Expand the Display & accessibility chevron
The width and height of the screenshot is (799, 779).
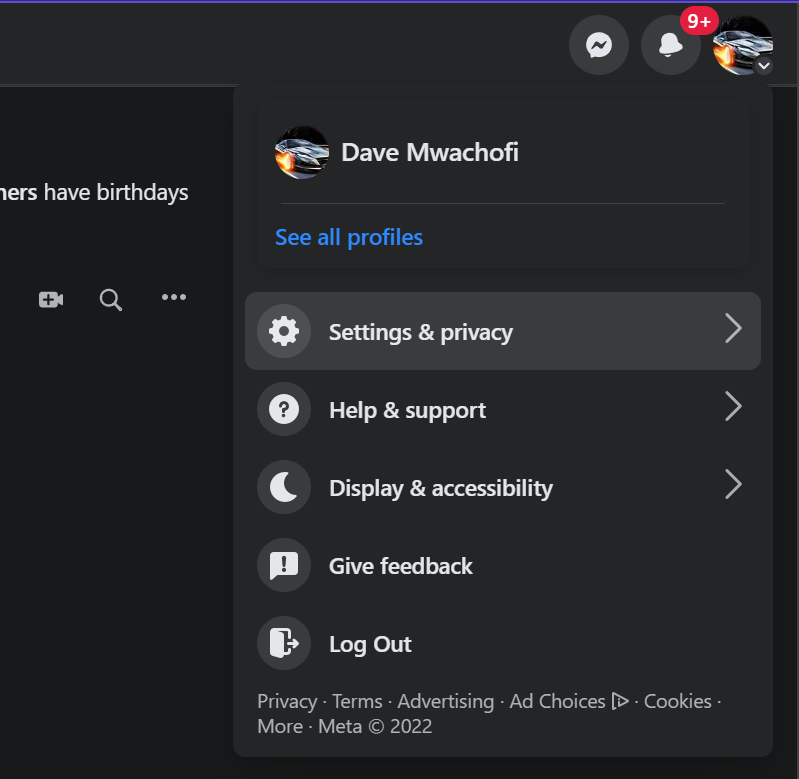pyautogui.click(x=733, y=485)
